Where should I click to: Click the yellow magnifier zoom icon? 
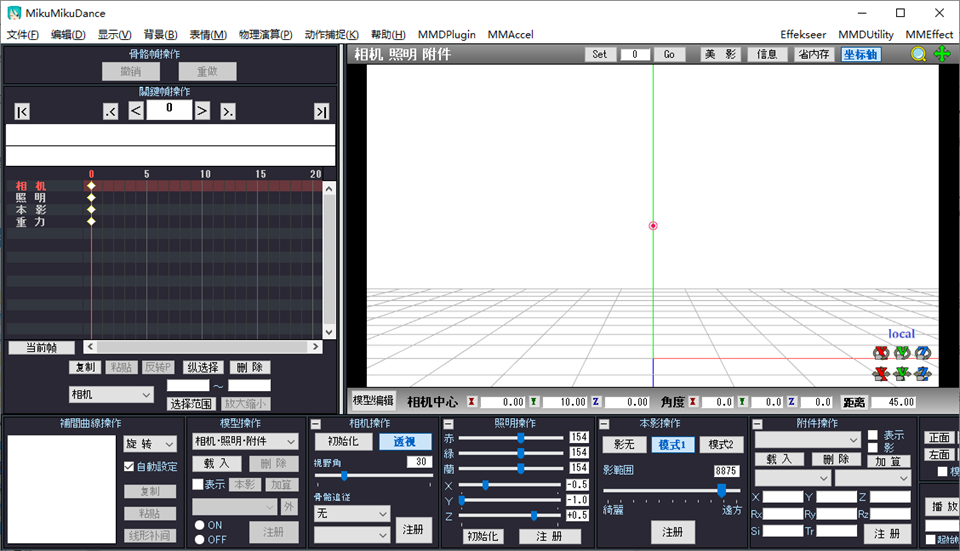pos(918,54)
